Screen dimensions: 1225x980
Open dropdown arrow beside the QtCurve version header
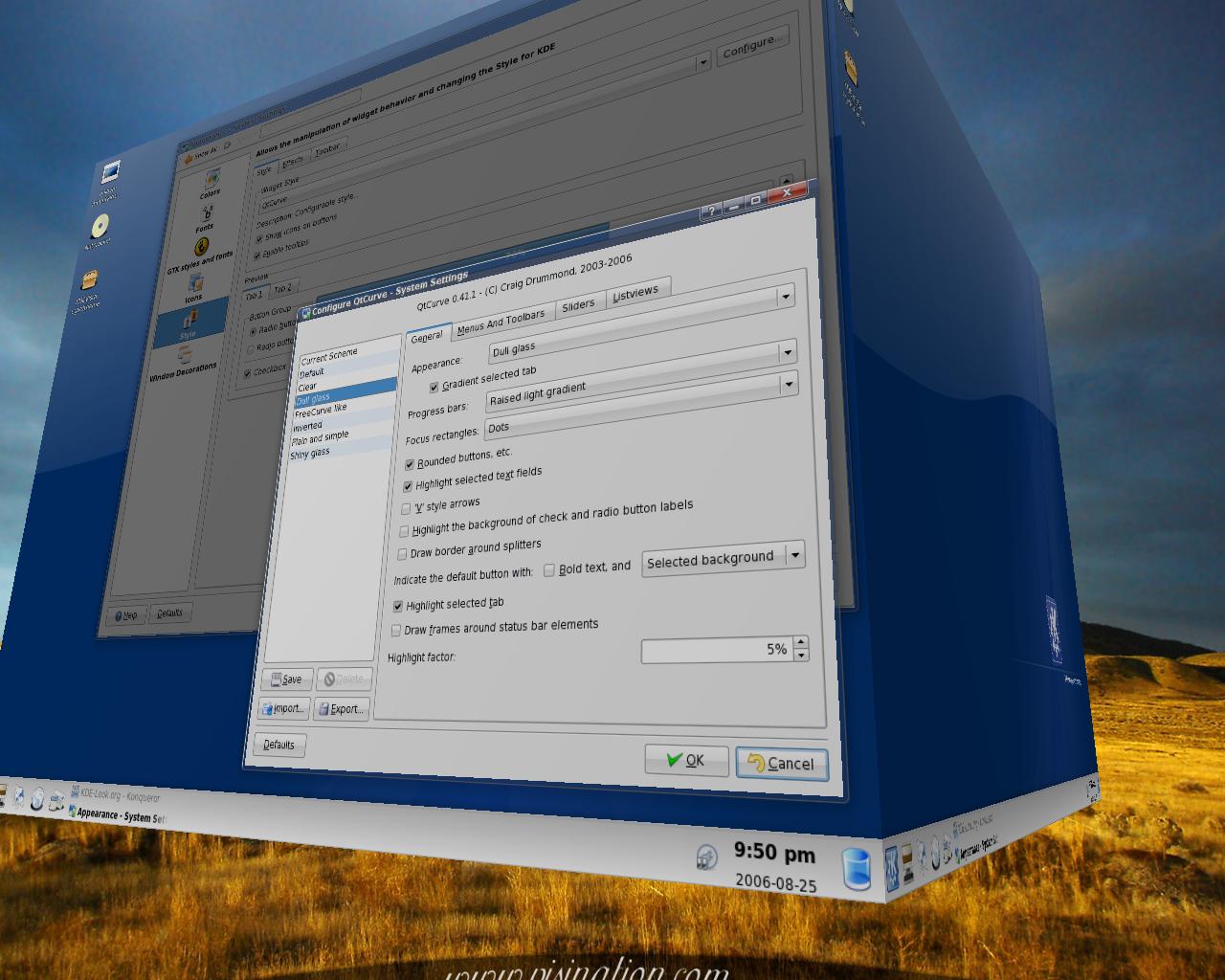point(786,296)
